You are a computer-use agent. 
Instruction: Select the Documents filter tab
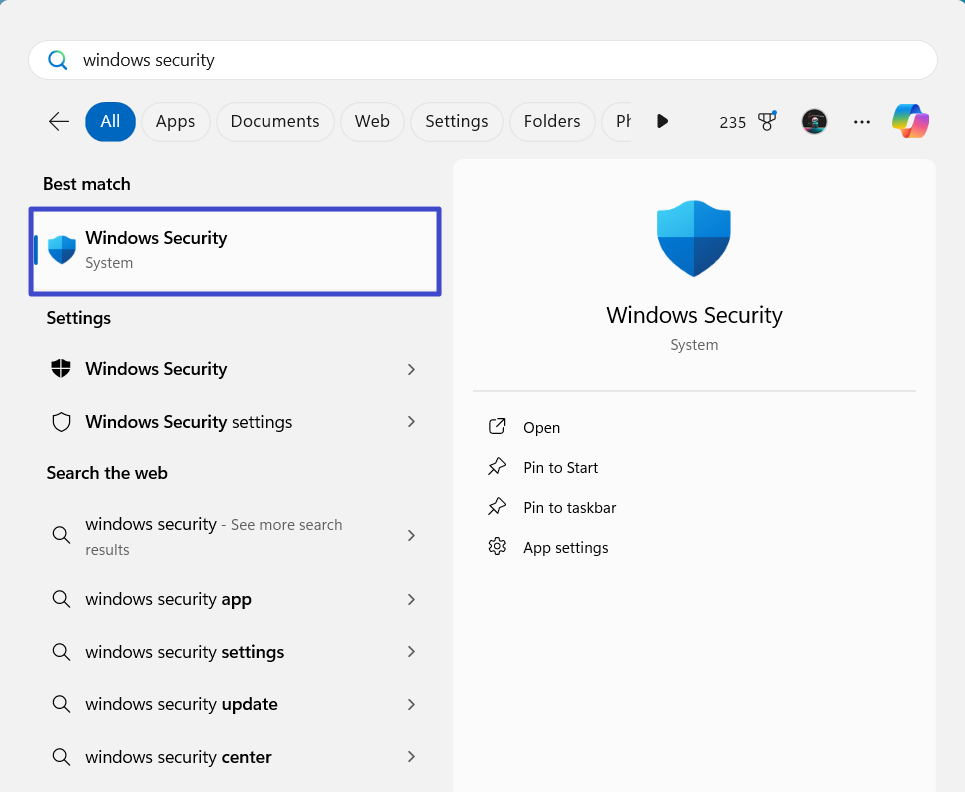click(275, 121)
